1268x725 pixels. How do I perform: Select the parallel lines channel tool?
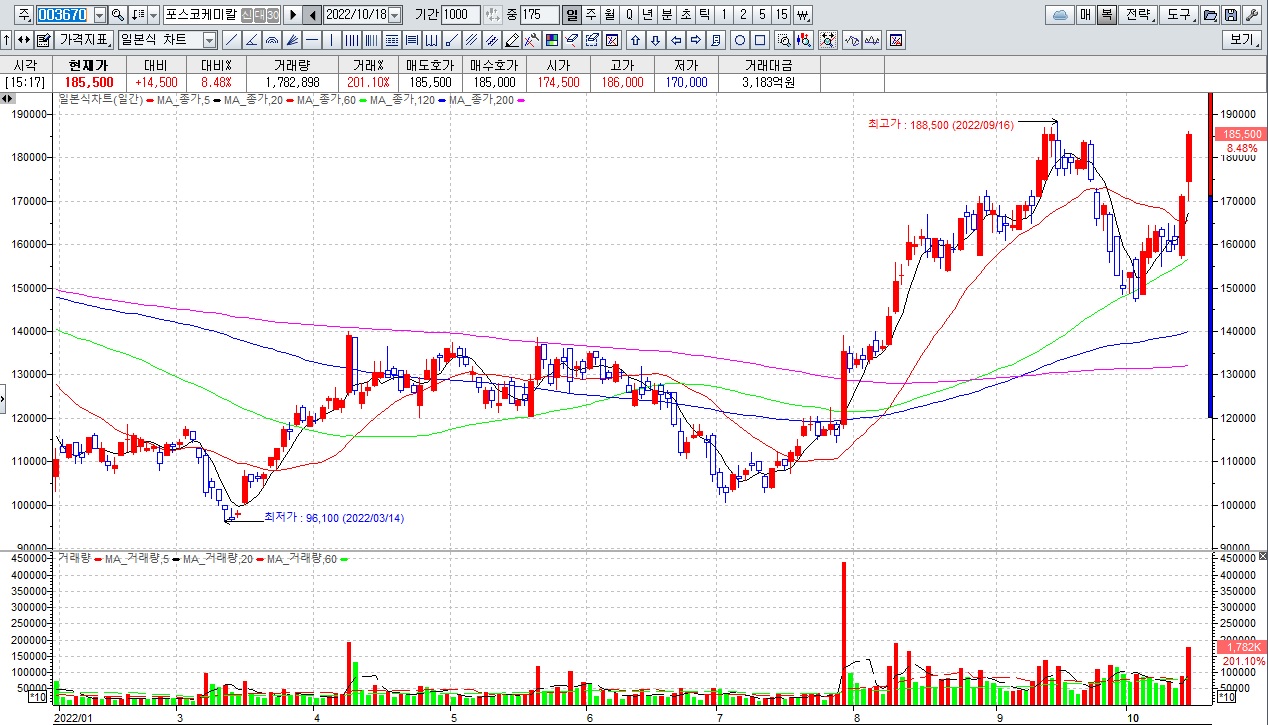470,40
